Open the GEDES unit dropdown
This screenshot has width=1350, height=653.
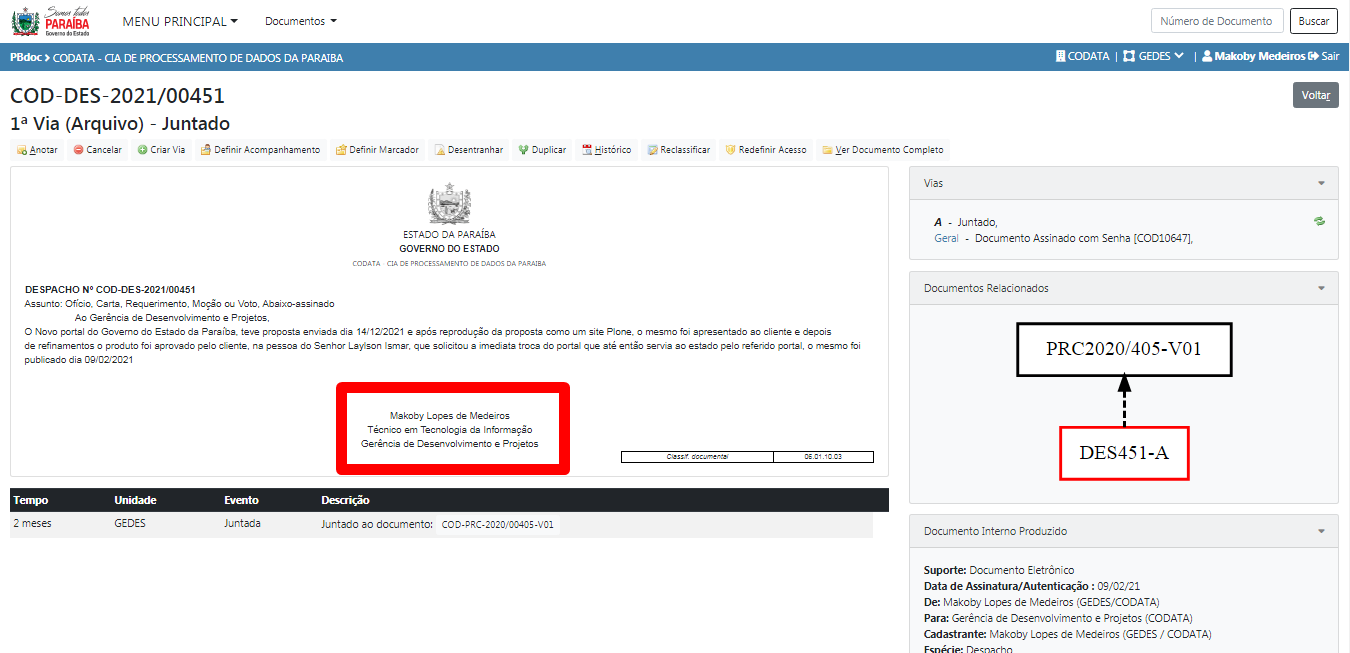point(1154,57)
